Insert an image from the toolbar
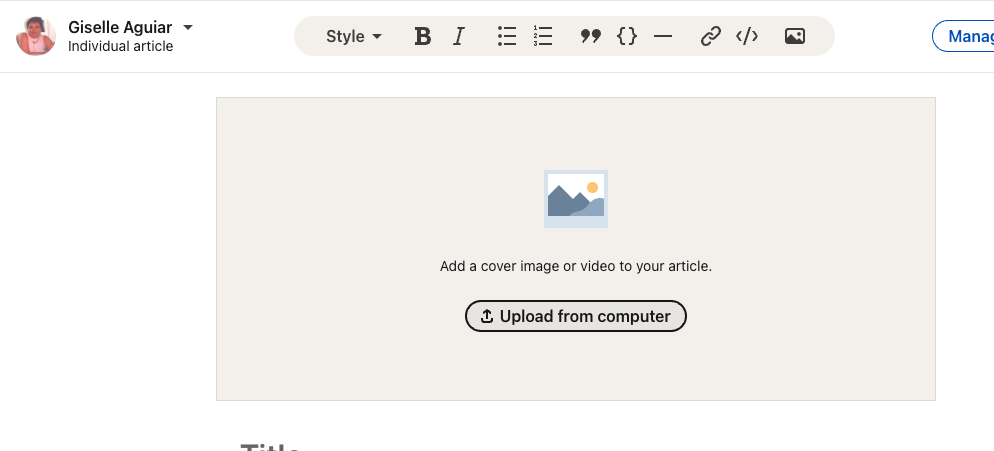This screenshot has width=994, height=451. [795, 37]
